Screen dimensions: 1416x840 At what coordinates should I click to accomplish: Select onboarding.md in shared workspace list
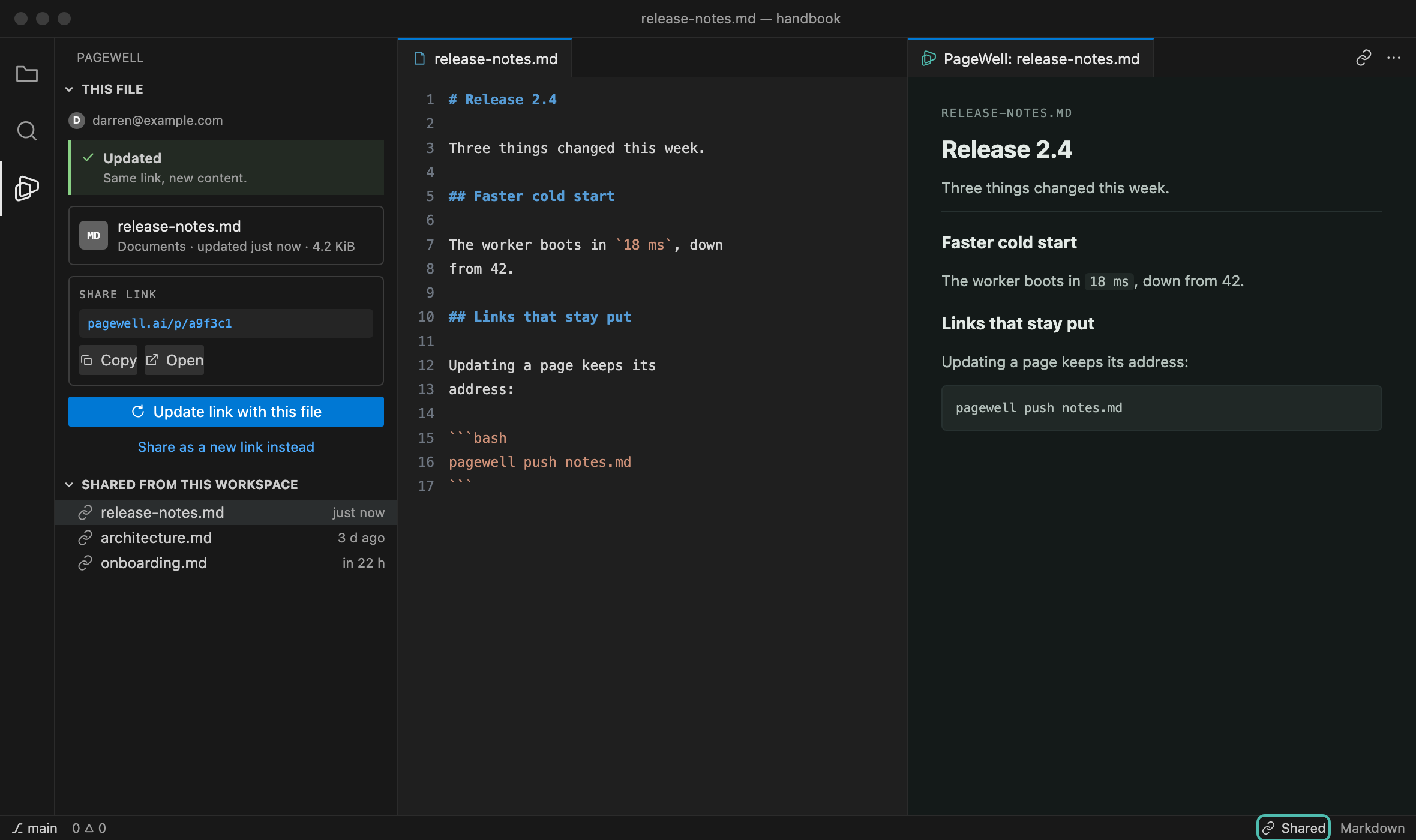[226, 563]
